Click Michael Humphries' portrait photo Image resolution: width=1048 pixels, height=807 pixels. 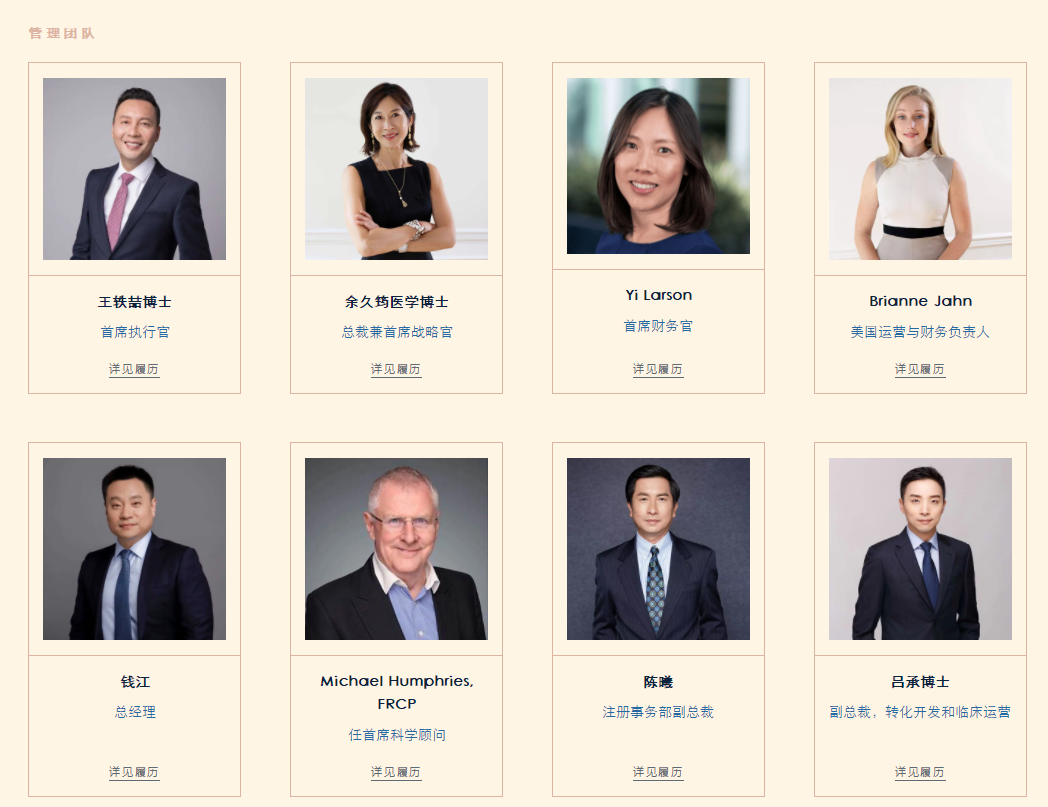(396, 549)
